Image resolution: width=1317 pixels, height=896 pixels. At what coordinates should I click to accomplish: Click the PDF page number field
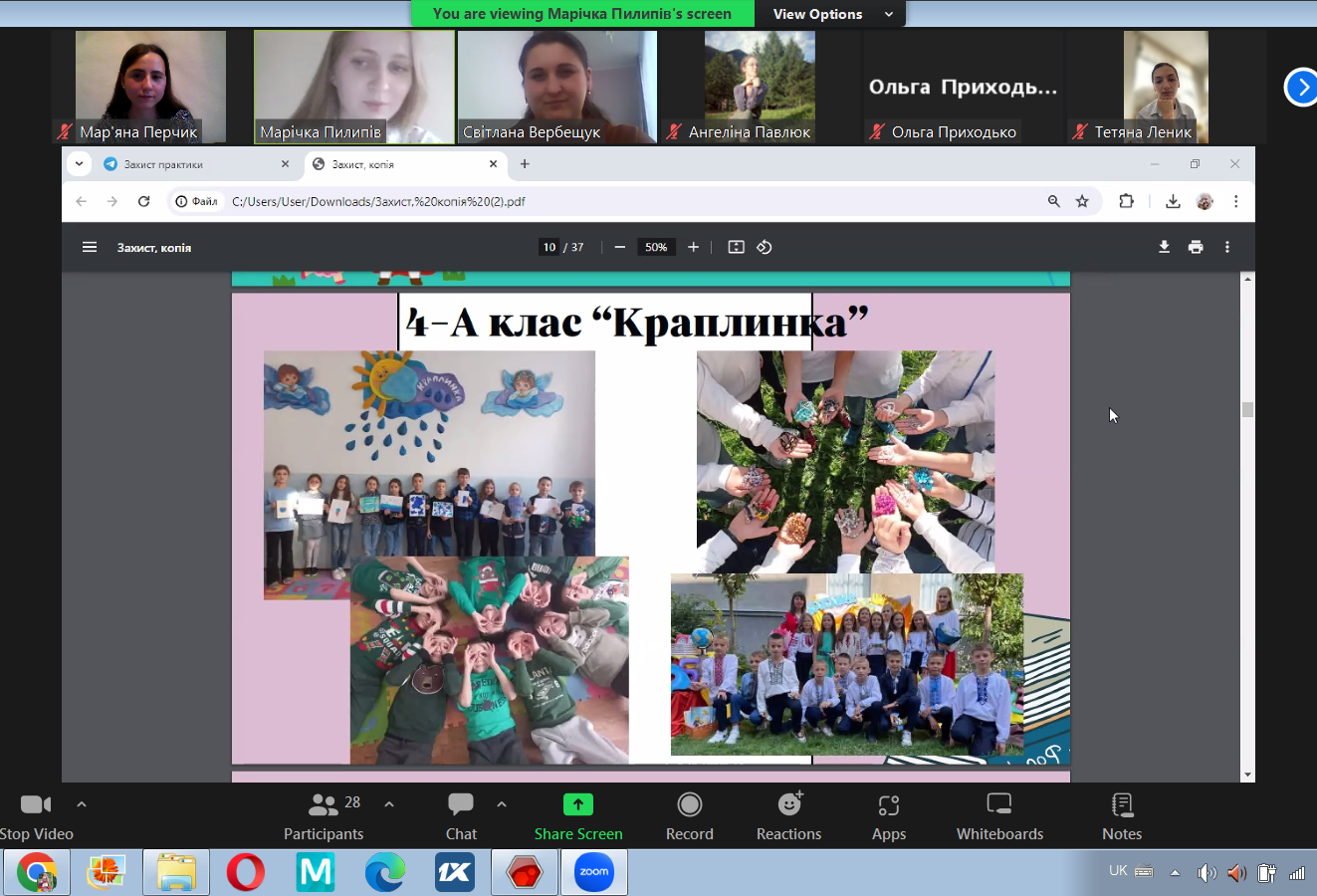pos(549,247)
